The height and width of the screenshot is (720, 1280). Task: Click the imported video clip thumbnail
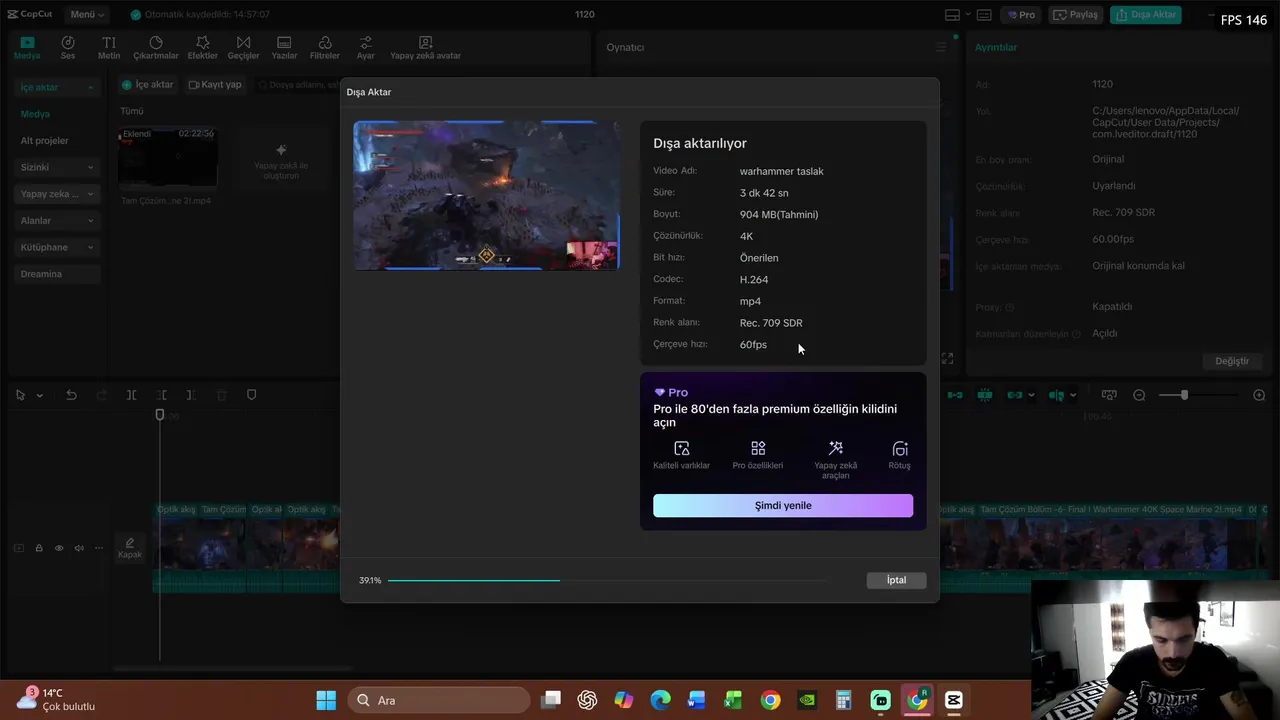point(167,157)
